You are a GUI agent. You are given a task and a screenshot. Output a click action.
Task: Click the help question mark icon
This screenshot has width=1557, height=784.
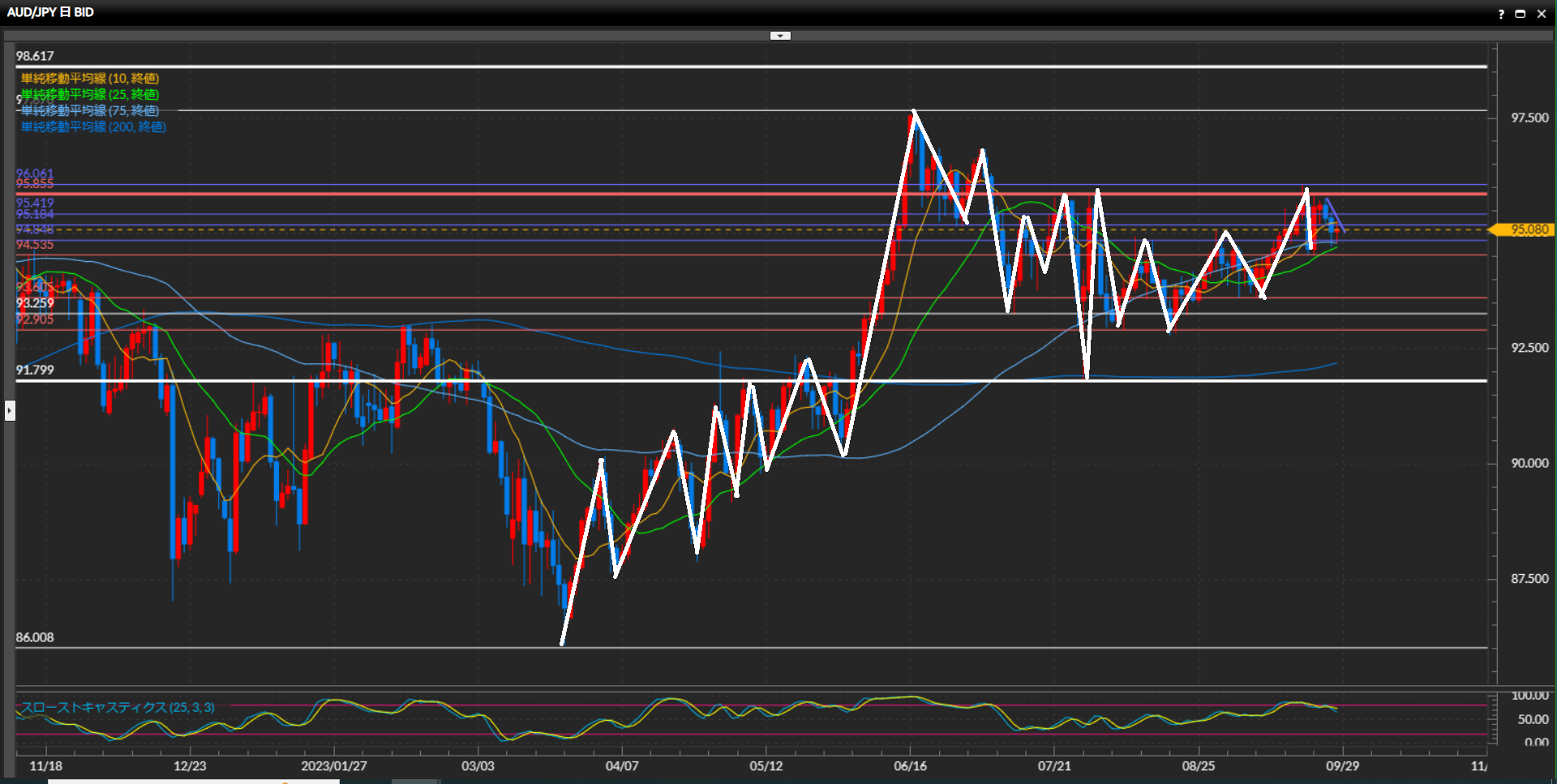point(1501,14)
